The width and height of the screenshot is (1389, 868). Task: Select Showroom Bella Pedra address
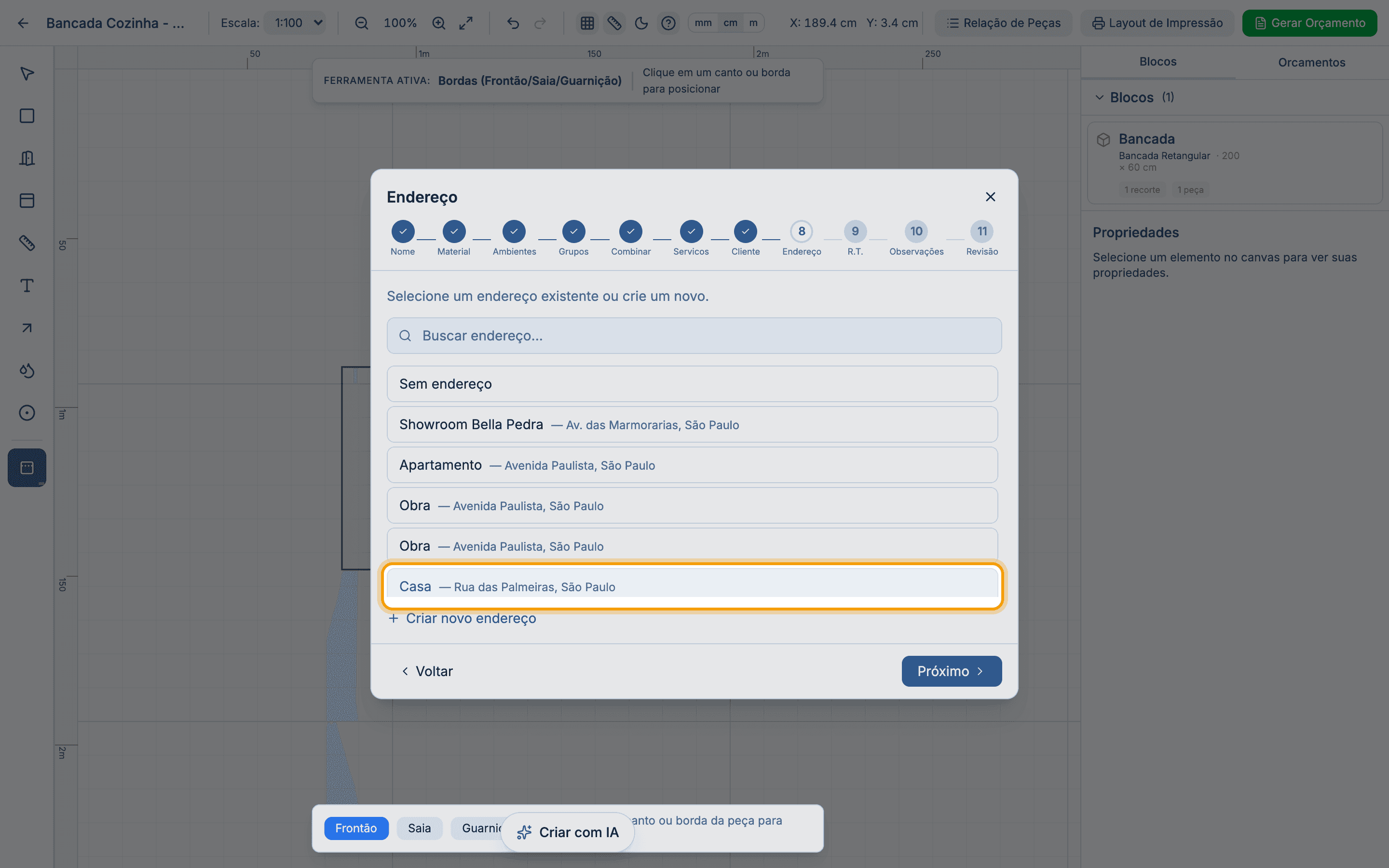coord(692,424)
